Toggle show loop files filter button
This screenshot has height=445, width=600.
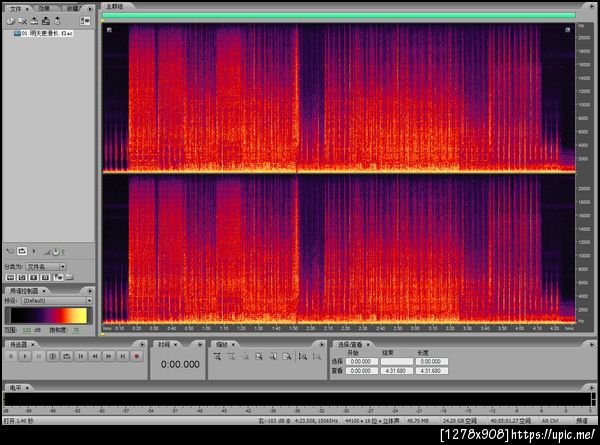22,277
